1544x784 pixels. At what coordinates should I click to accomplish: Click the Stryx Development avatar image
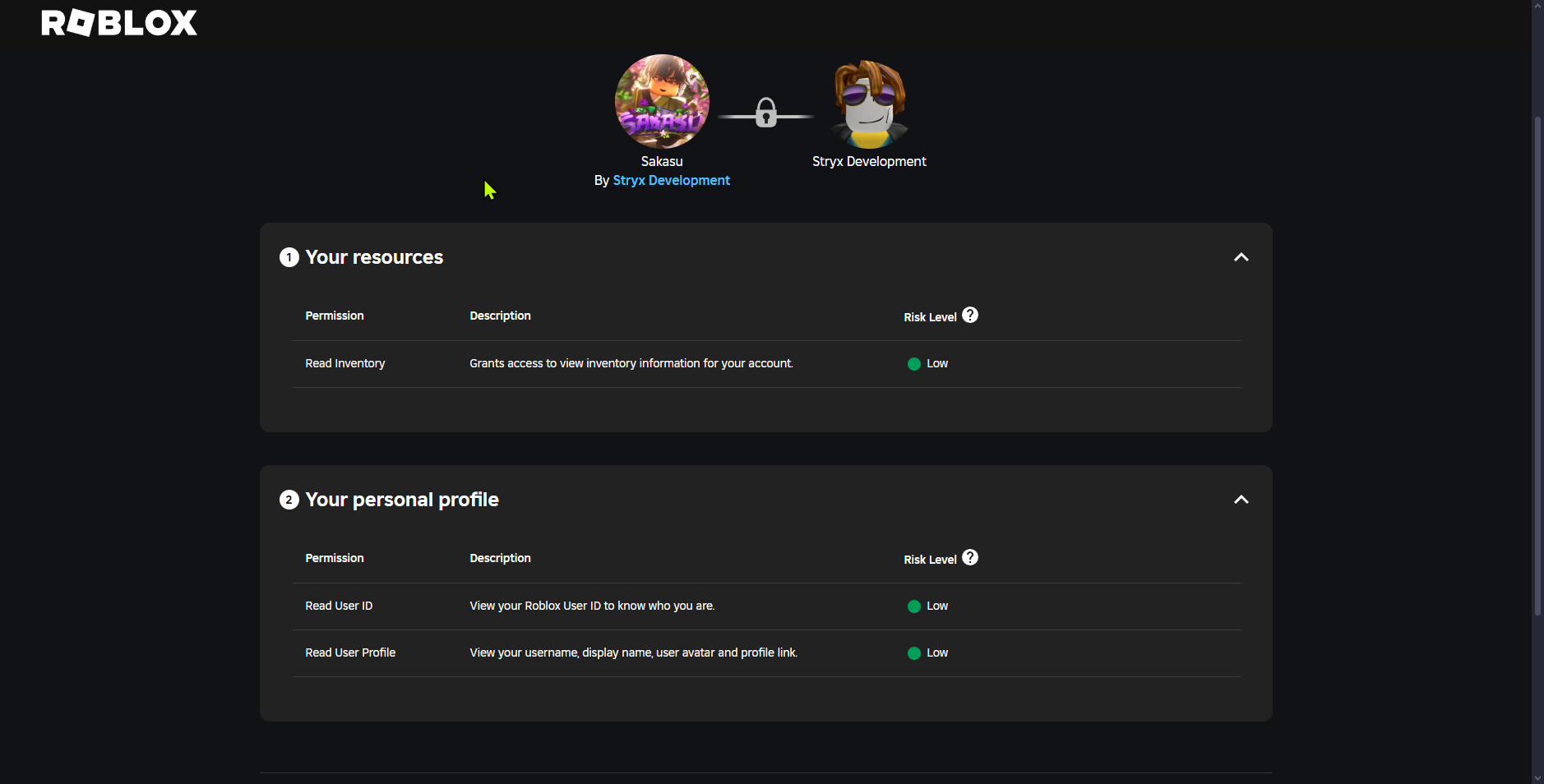coord(869,104)
